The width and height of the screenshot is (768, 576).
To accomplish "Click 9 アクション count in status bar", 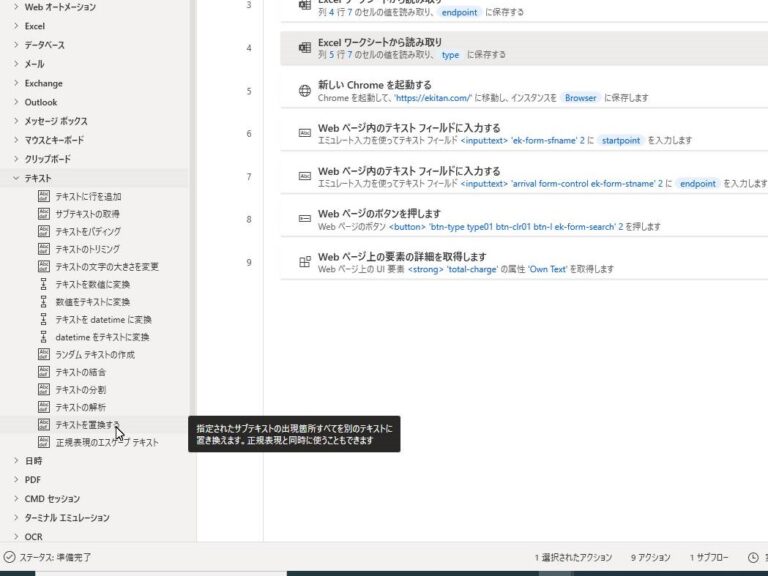I will [650, 557].
